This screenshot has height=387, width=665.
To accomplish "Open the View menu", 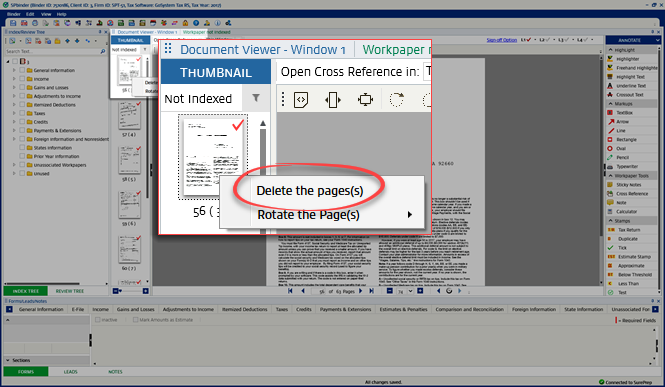I will pos(46,14).
